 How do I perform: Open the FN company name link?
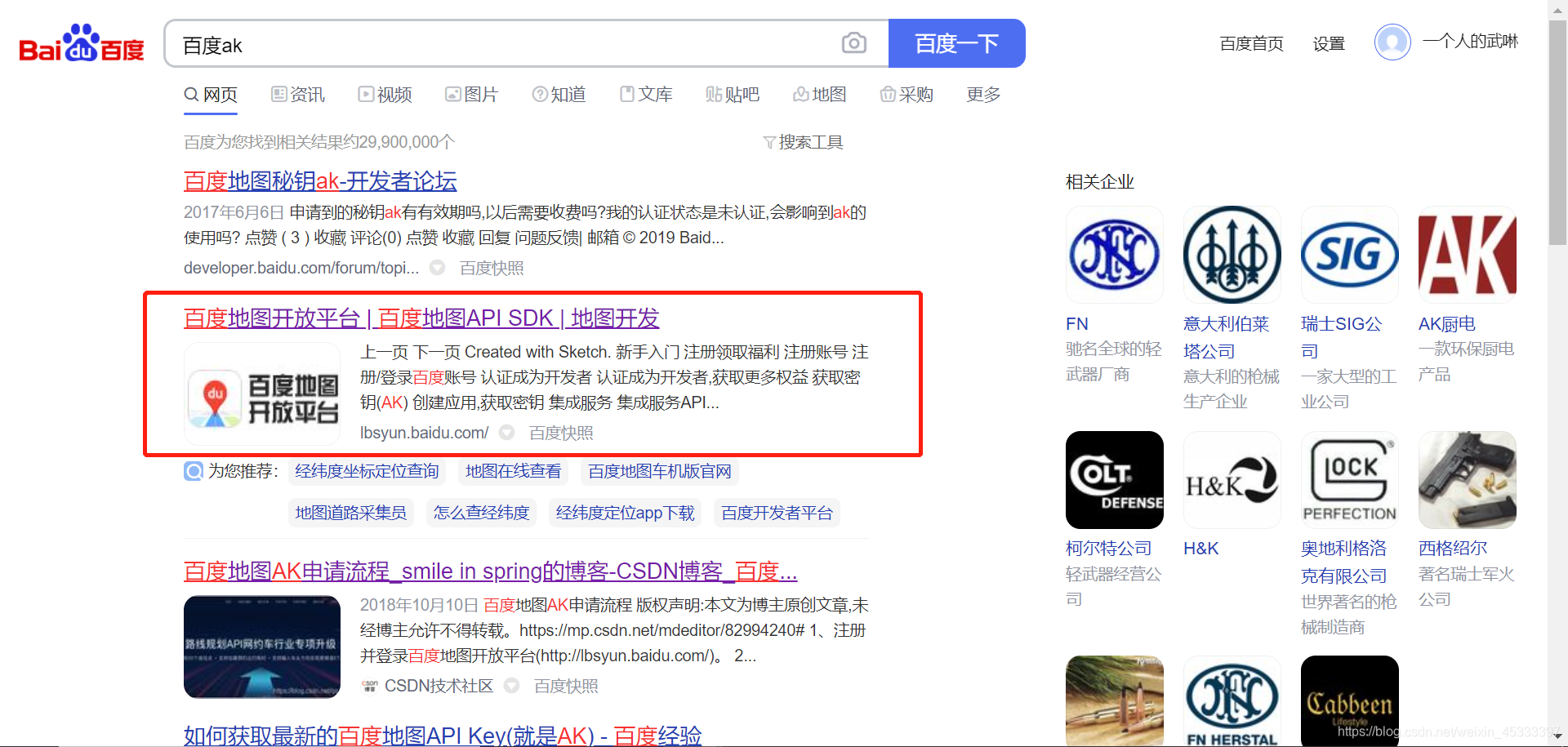pyautogui.click(x=1077, y=324)
